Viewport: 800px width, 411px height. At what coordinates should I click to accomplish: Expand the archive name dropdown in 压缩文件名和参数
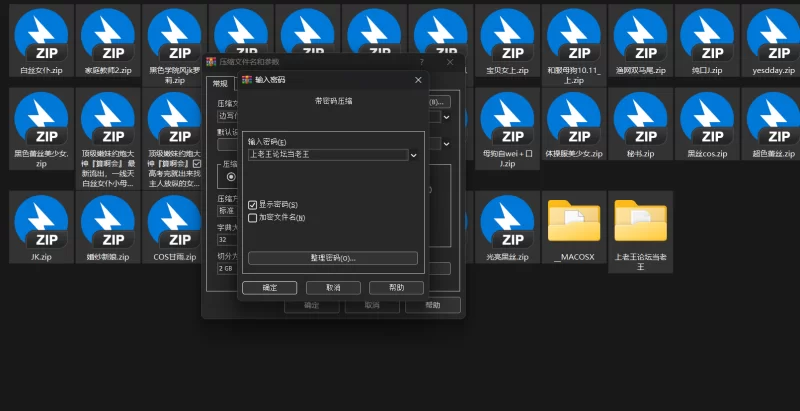click(446, 117)
